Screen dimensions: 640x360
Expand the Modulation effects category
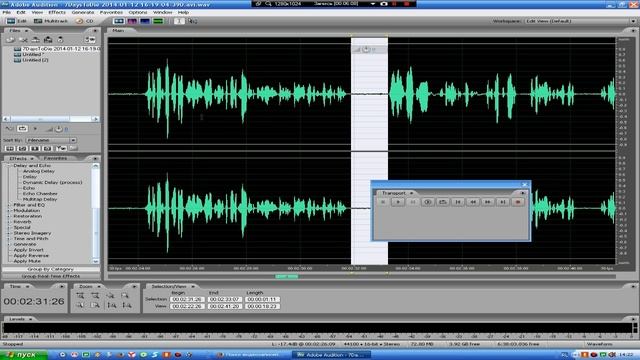(9, 211)
